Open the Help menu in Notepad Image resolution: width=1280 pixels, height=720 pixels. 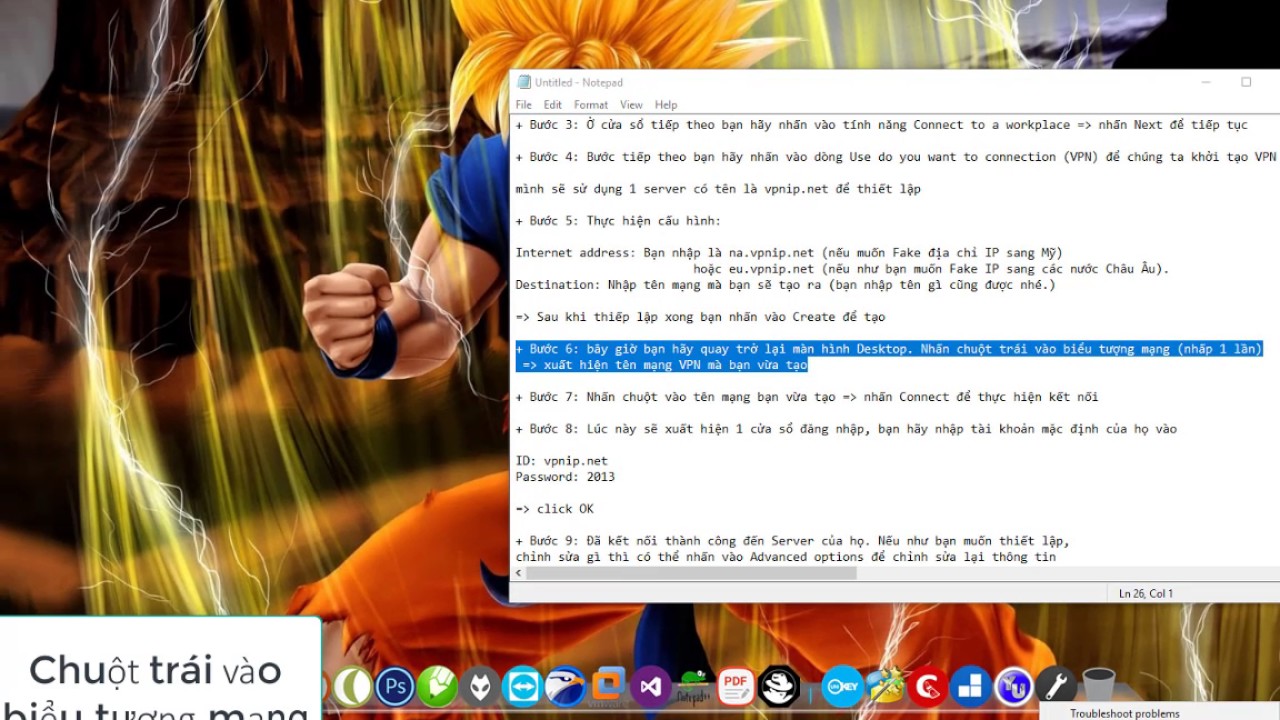666,105
